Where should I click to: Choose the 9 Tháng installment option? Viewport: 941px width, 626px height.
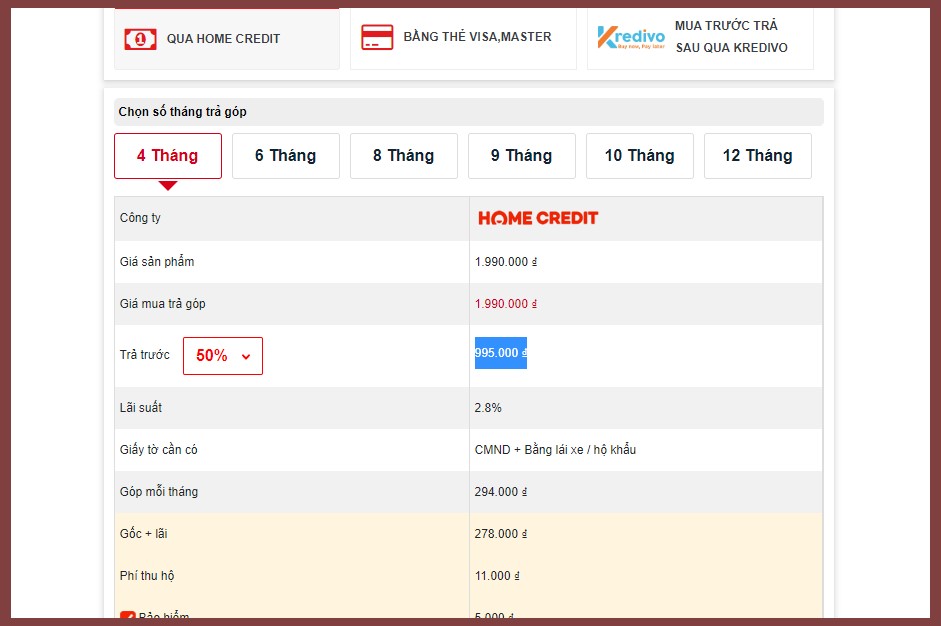tap(522, 156)
